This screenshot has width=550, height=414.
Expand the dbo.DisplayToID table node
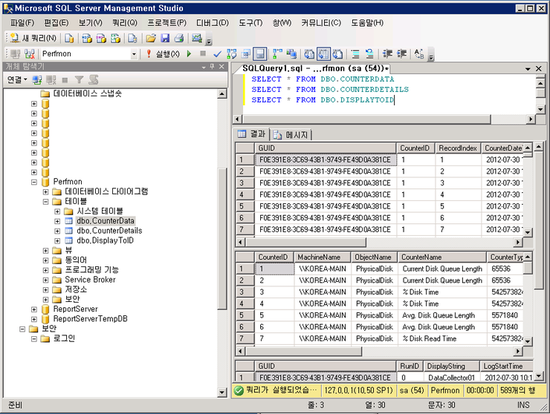coord(57,241)
